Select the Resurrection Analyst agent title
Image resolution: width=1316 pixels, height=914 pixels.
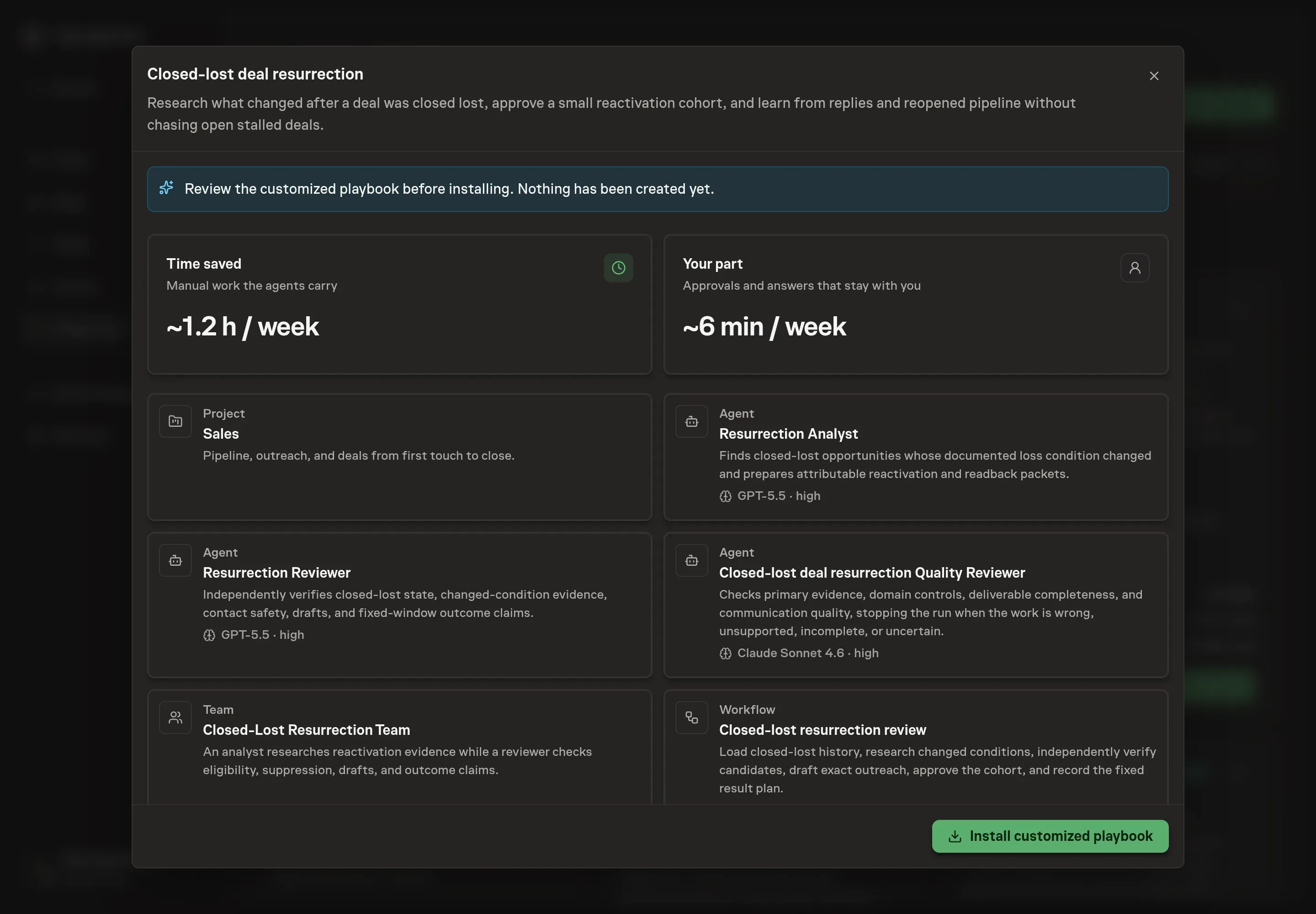(x=788, y=434)
